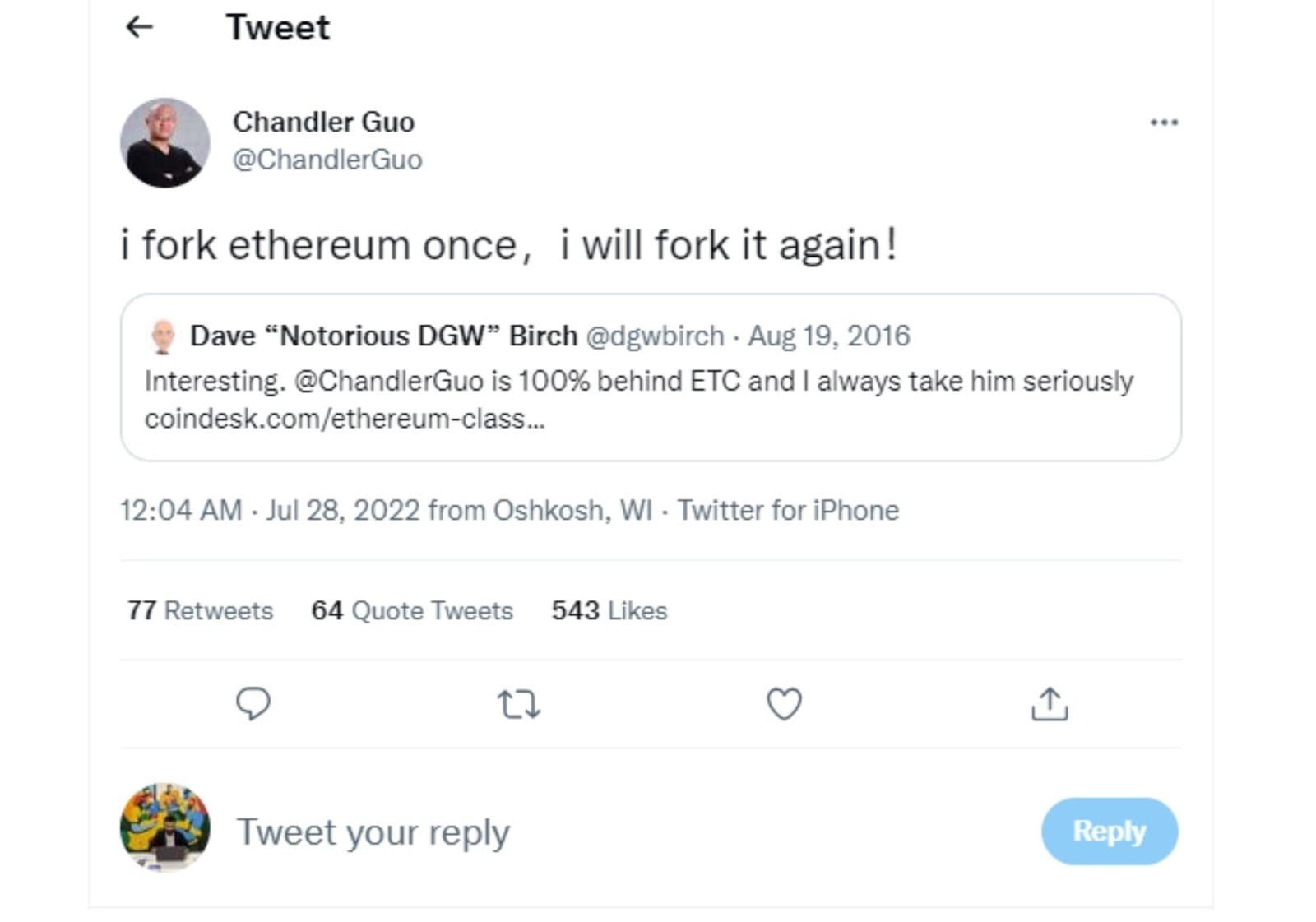Click @ChandlerGuo's username handle
This screenshot has height=922, width=1316.
(x=328, y=161)
